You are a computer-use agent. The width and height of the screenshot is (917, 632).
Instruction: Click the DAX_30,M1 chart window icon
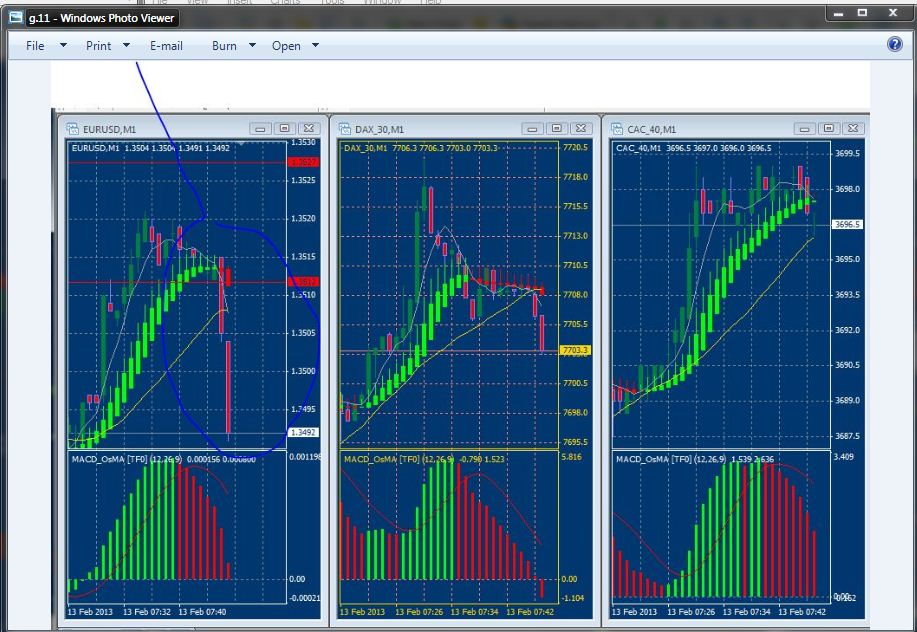click(345, 129)
